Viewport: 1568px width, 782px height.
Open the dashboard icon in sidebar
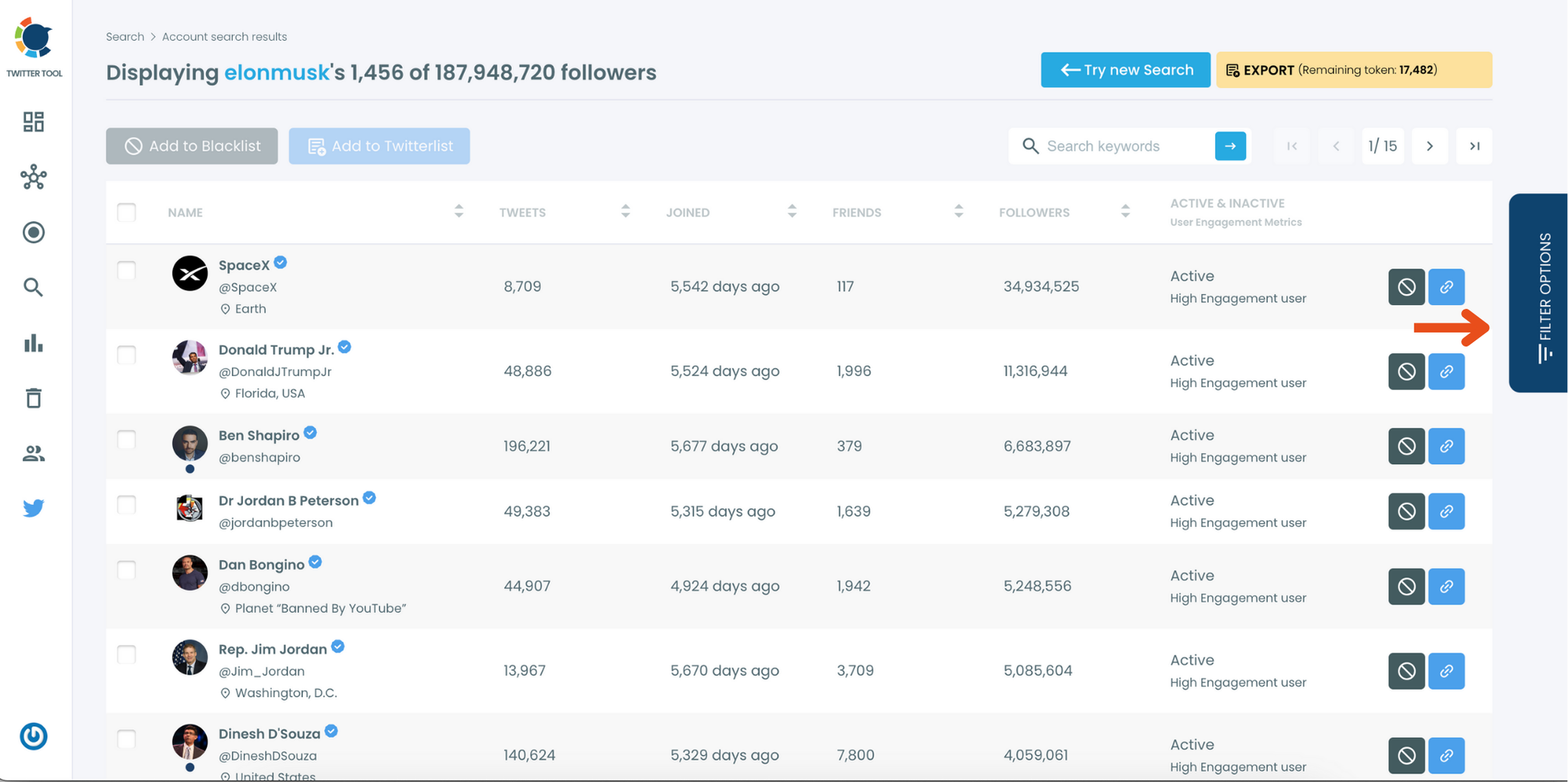[33, 122]
